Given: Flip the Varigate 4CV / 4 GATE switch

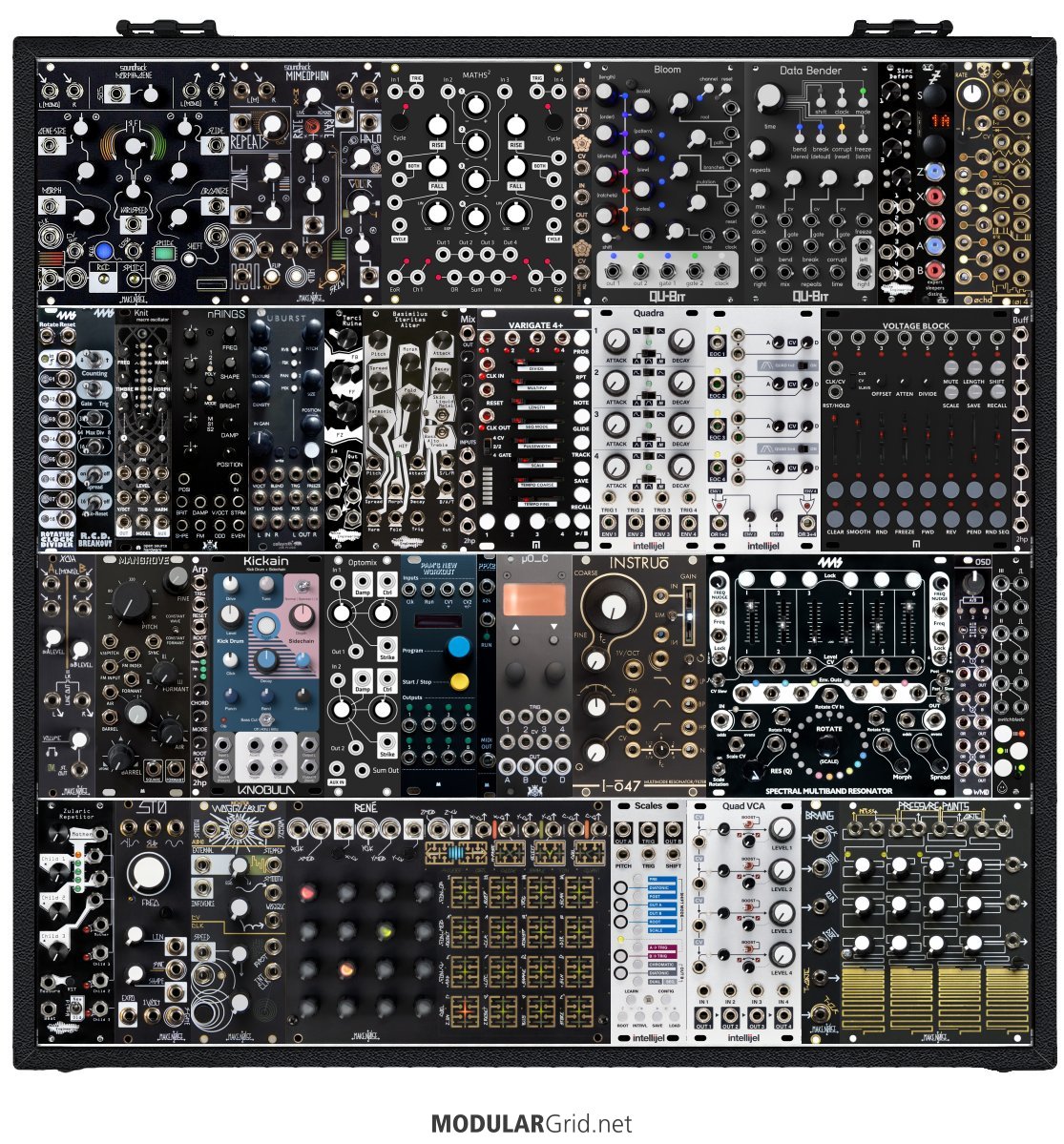Looking at the screenshot, I should click(488, 447).
